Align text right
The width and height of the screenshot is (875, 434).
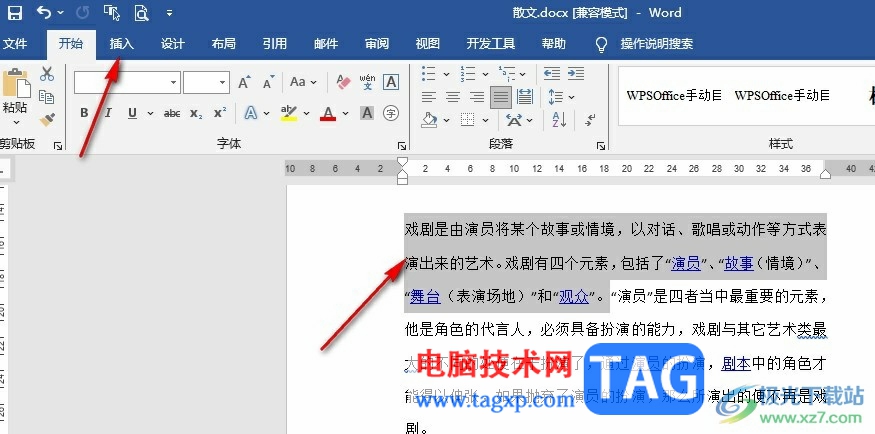477,97
